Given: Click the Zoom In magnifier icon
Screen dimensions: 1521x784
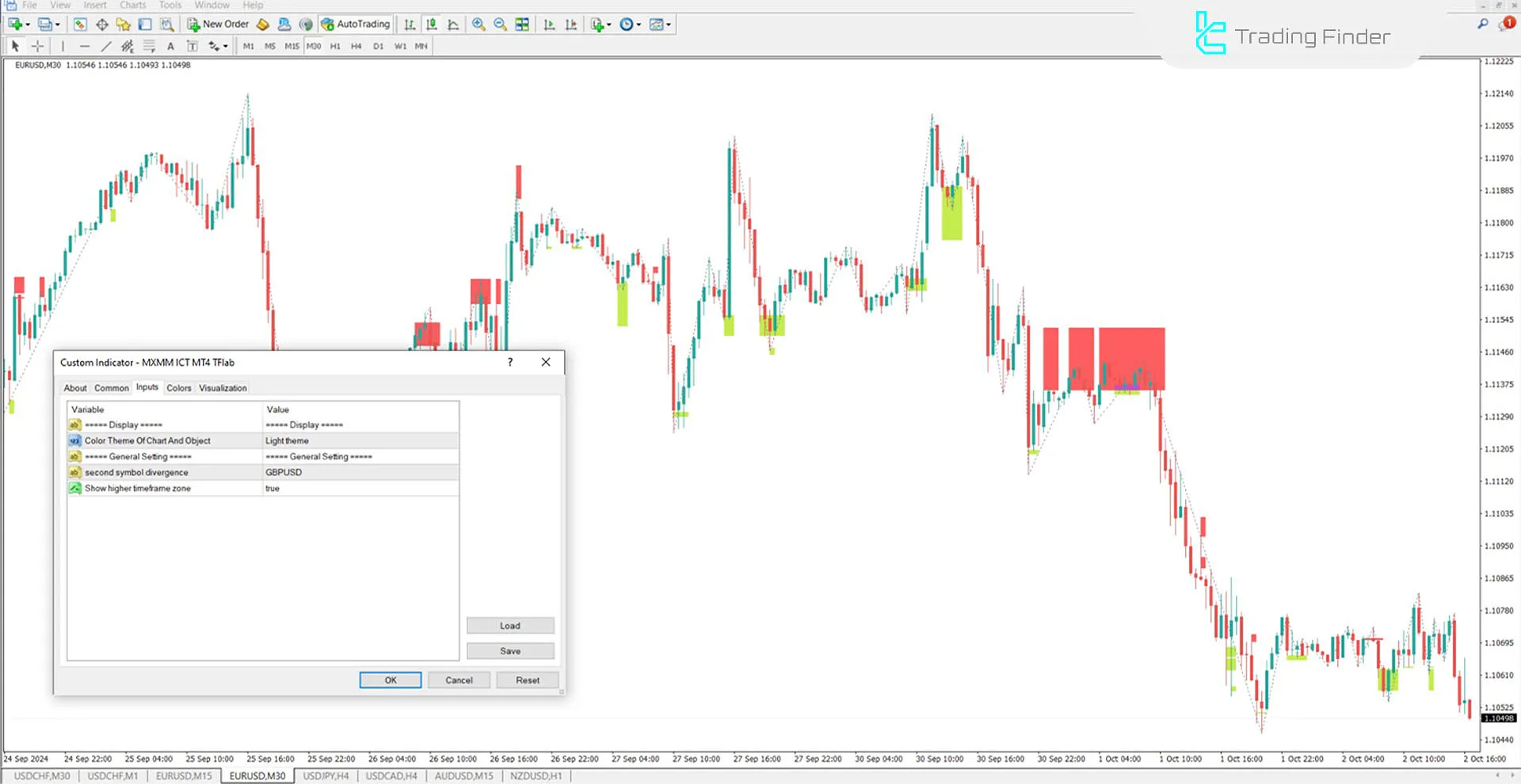Looking at the screenshot, I should click(478, 25).
